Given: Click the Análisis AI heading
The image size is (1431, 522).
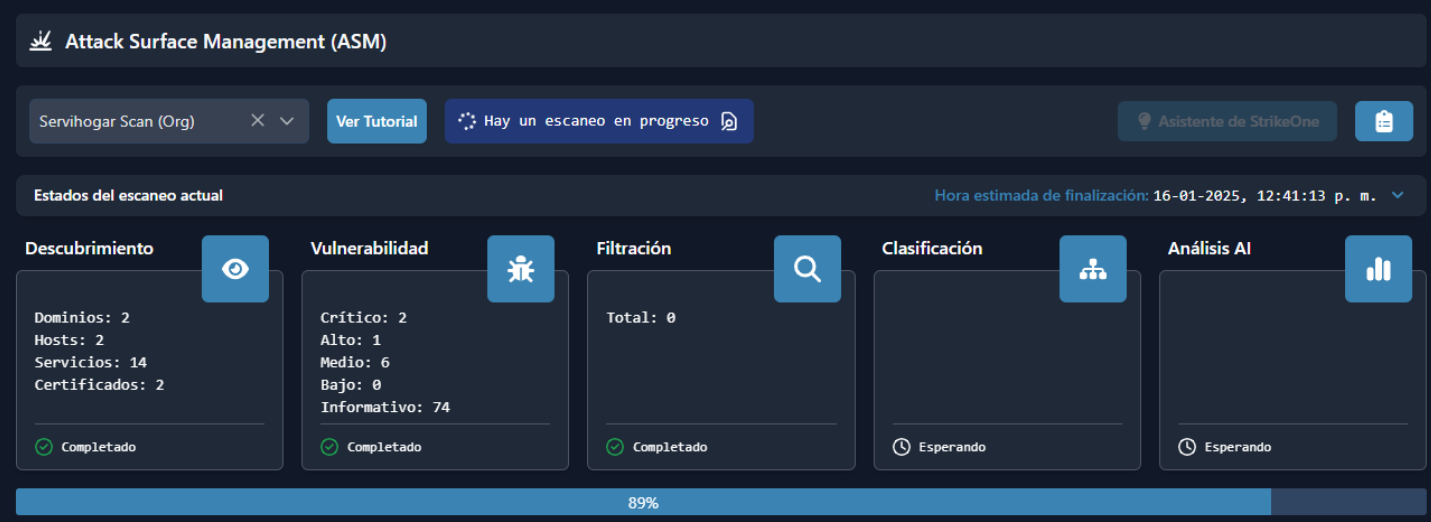Looking at the screenshot, I should 1209,248.
